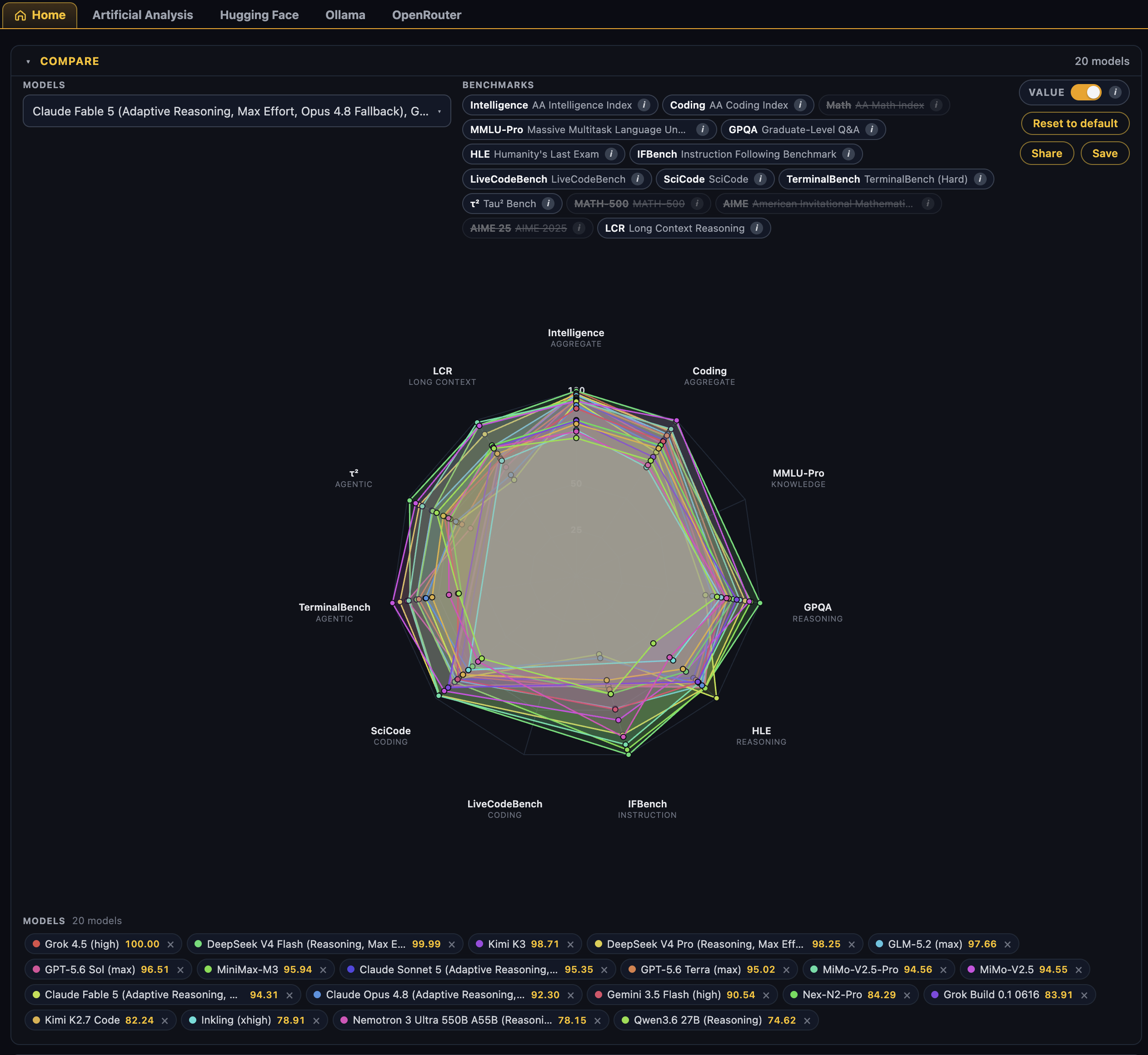Viewport: 1148px width, 1055px height.
Task: Remove MiMo-V2.5-Pro model chip
Action: (x=943, y=970)
